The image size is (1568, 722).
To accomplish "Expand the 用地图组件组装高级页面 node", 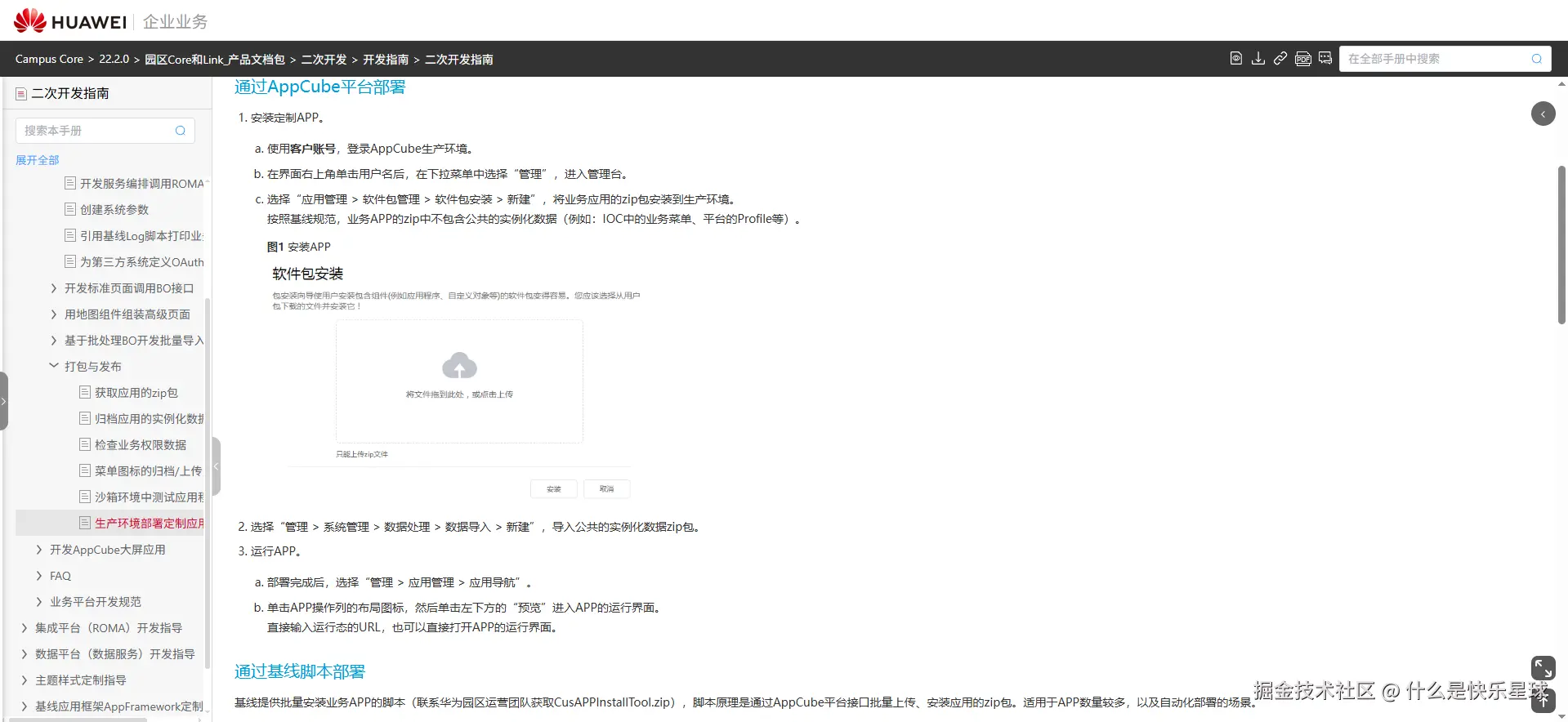I will click(x=54, y=314).
